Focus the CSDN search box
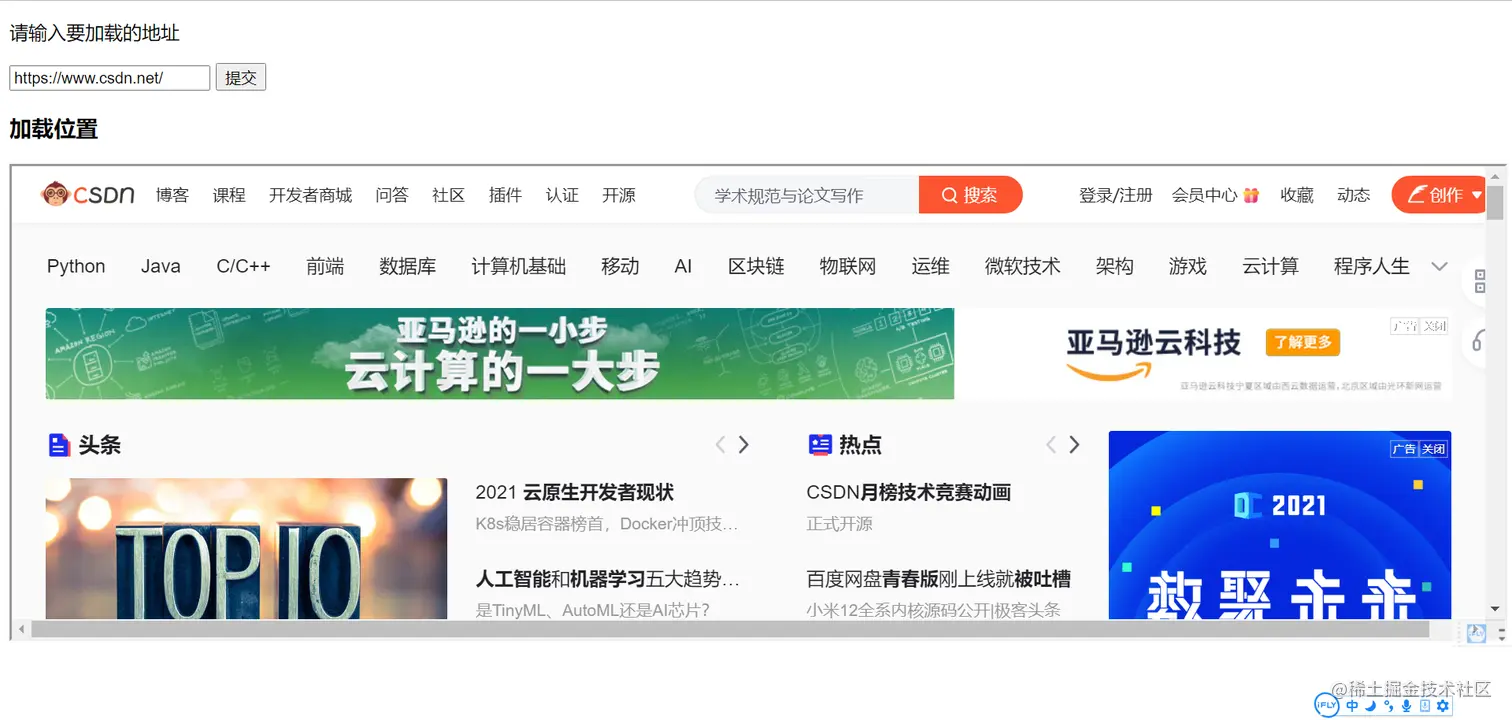The height and width of the screenshot is (720, 1512). pos(807,195)
